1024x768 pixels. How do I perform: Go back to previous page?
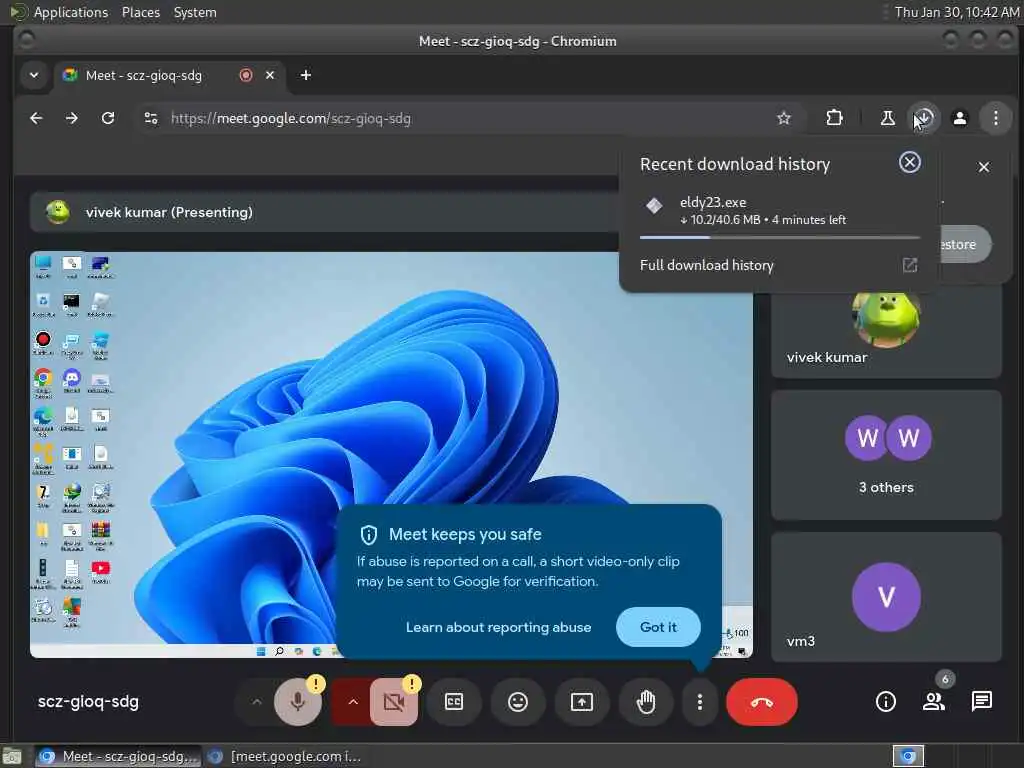pos(37,118)
